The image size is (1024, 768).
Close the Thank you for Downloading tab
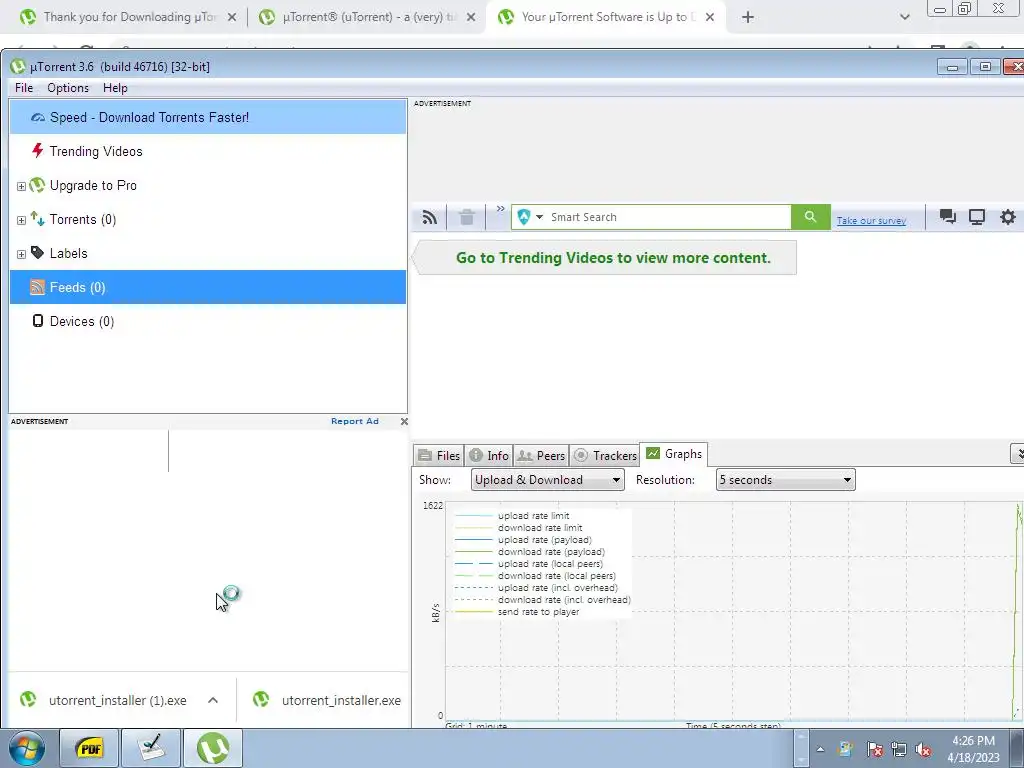tap(232, 18)
